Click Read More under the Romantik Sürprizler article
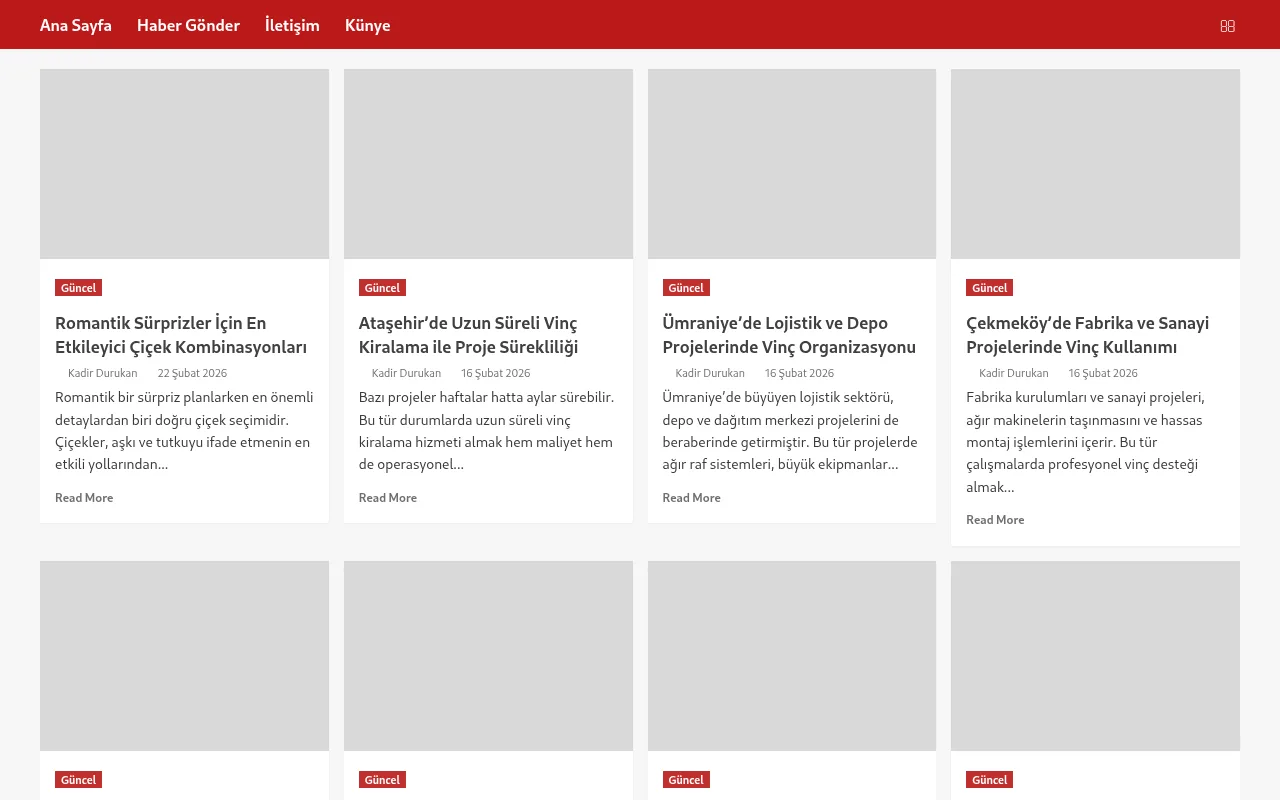This screenshot has width=1280, height=800. coord(84,498)
